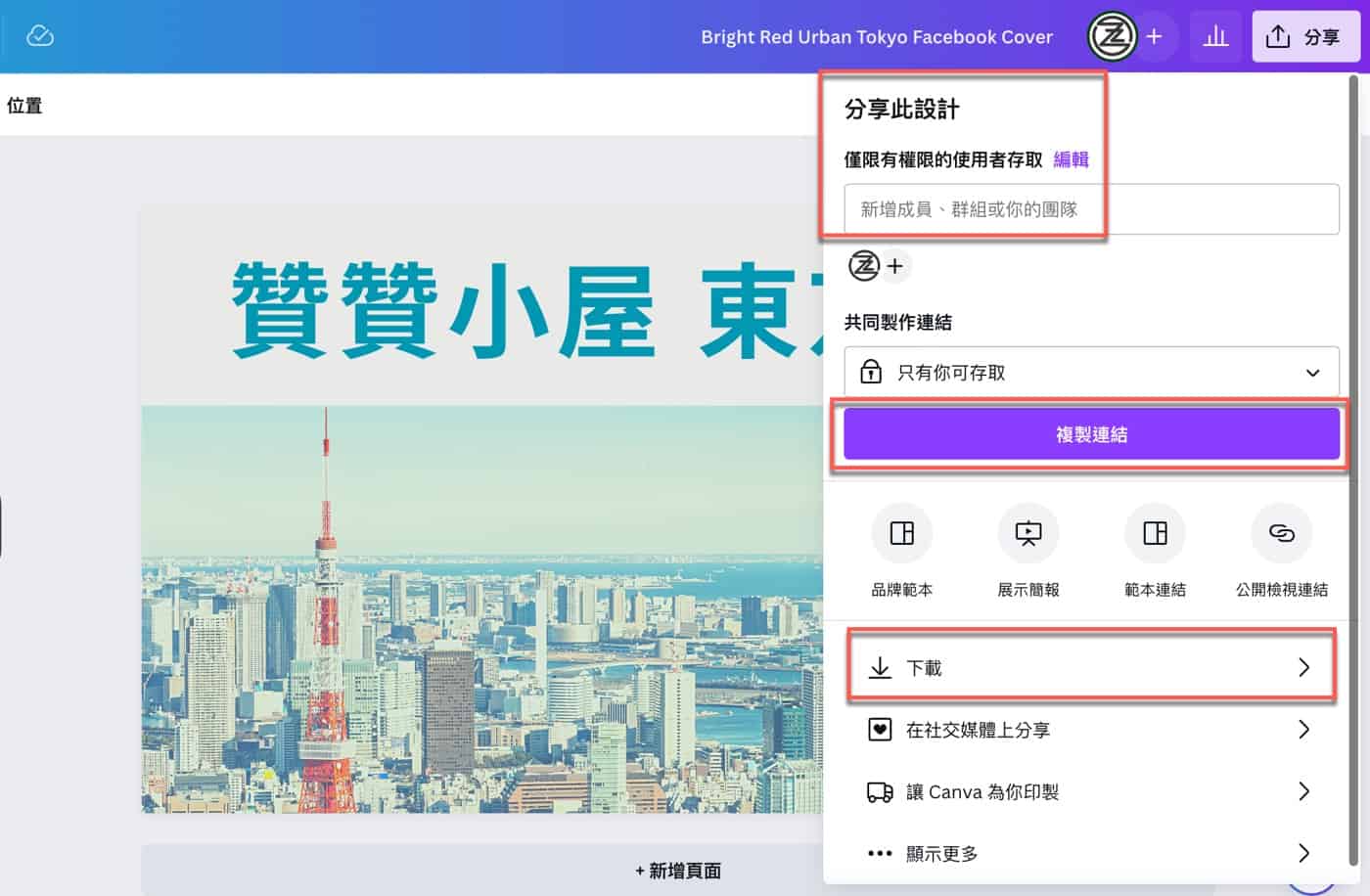Show more options via 顯示更多
The height and width of the screenshot is (896, 1370).
[x=1090, y=854]
